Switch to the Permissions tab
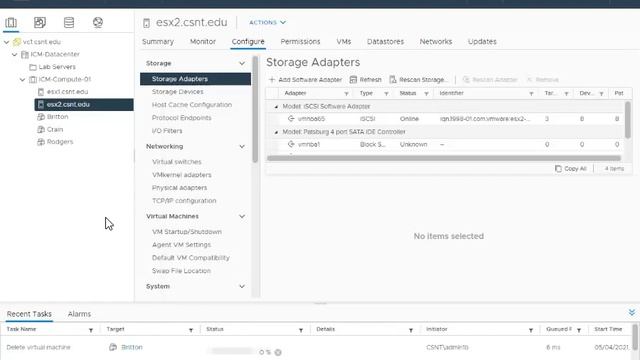 click(x=300, y=42)
